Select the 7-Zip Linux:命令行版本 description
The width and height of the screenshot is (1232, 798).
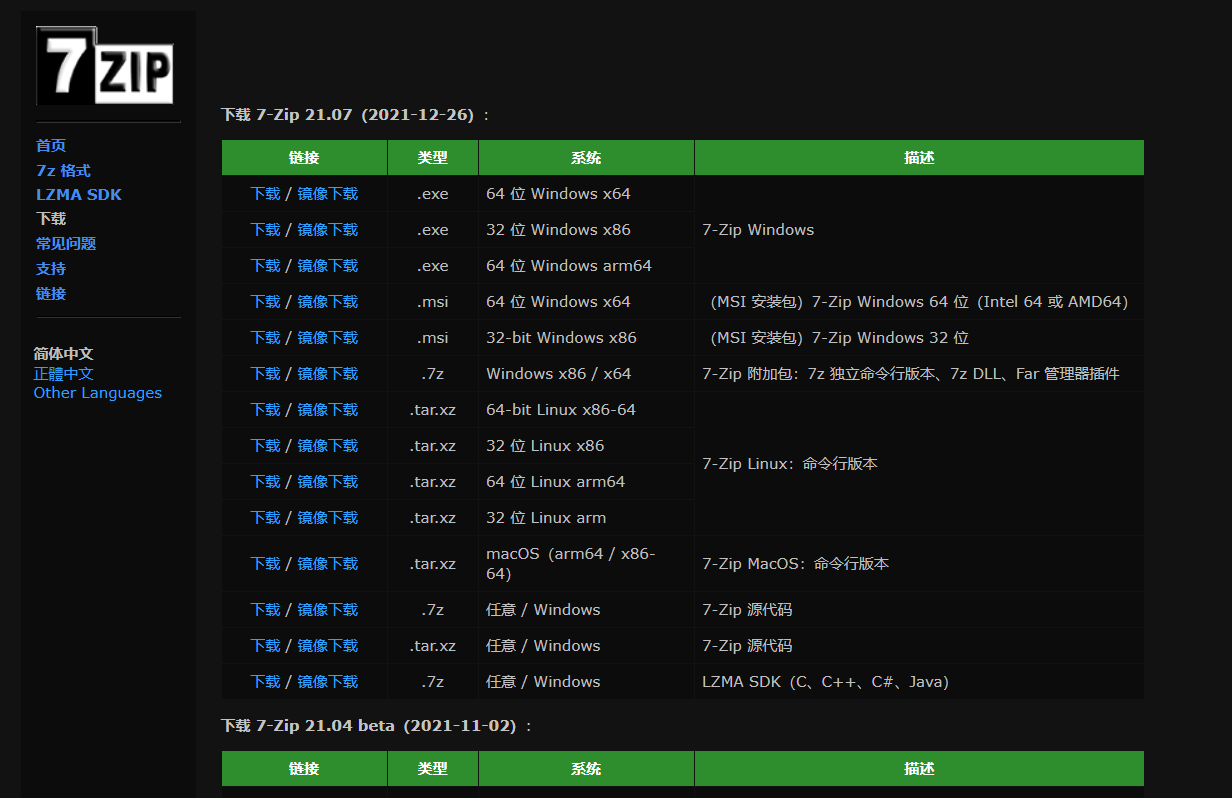790,464
